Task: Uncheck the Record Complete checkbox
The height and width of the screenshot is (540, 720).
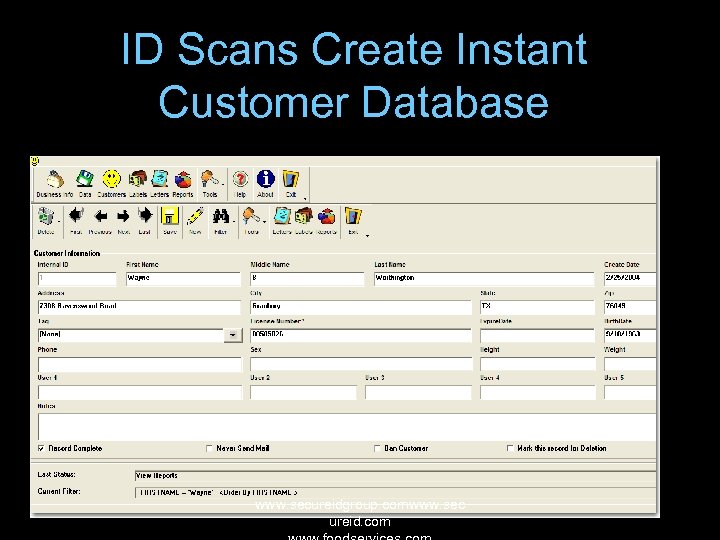Action: point(41,448)
